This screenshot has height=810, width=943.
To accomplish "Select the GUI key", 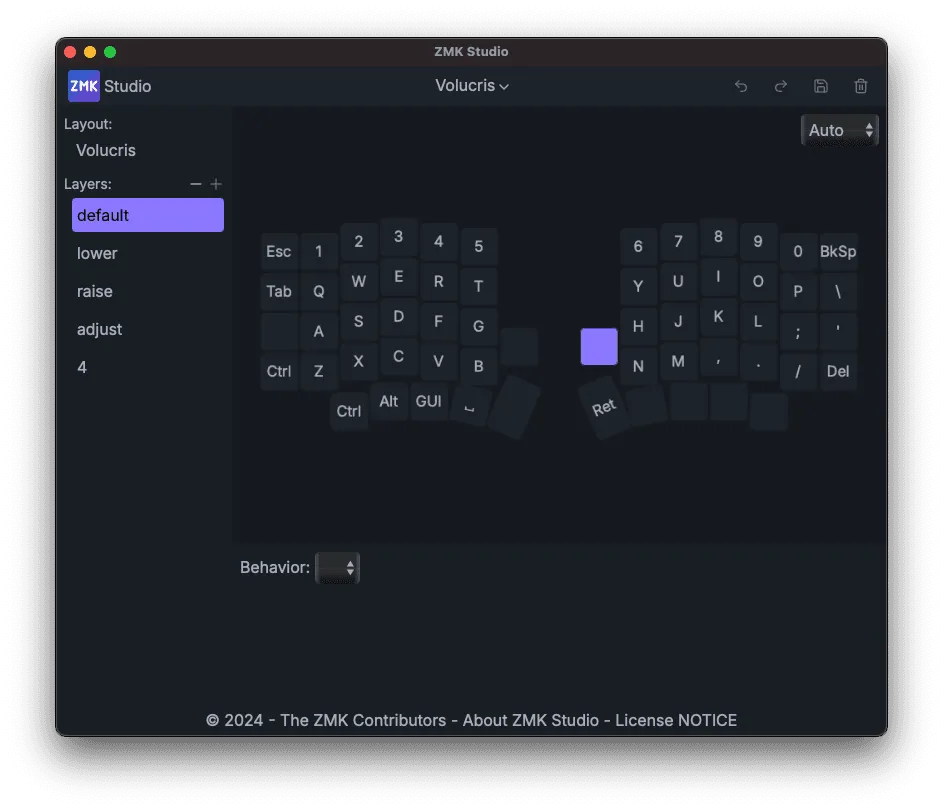I will (x=429, y=401).
